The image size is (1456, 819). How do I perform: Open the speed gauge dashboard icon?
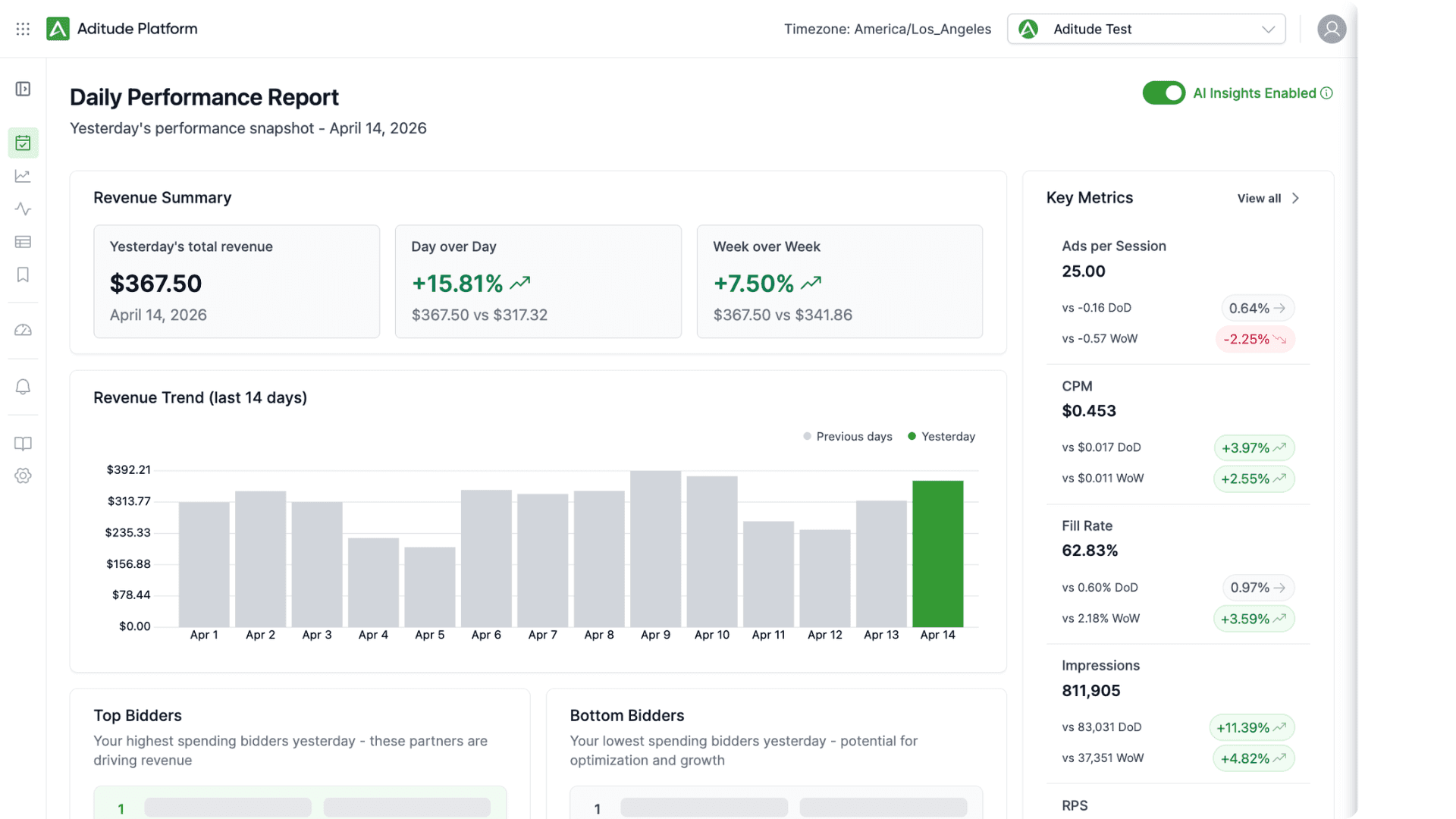tap(23, 331)
